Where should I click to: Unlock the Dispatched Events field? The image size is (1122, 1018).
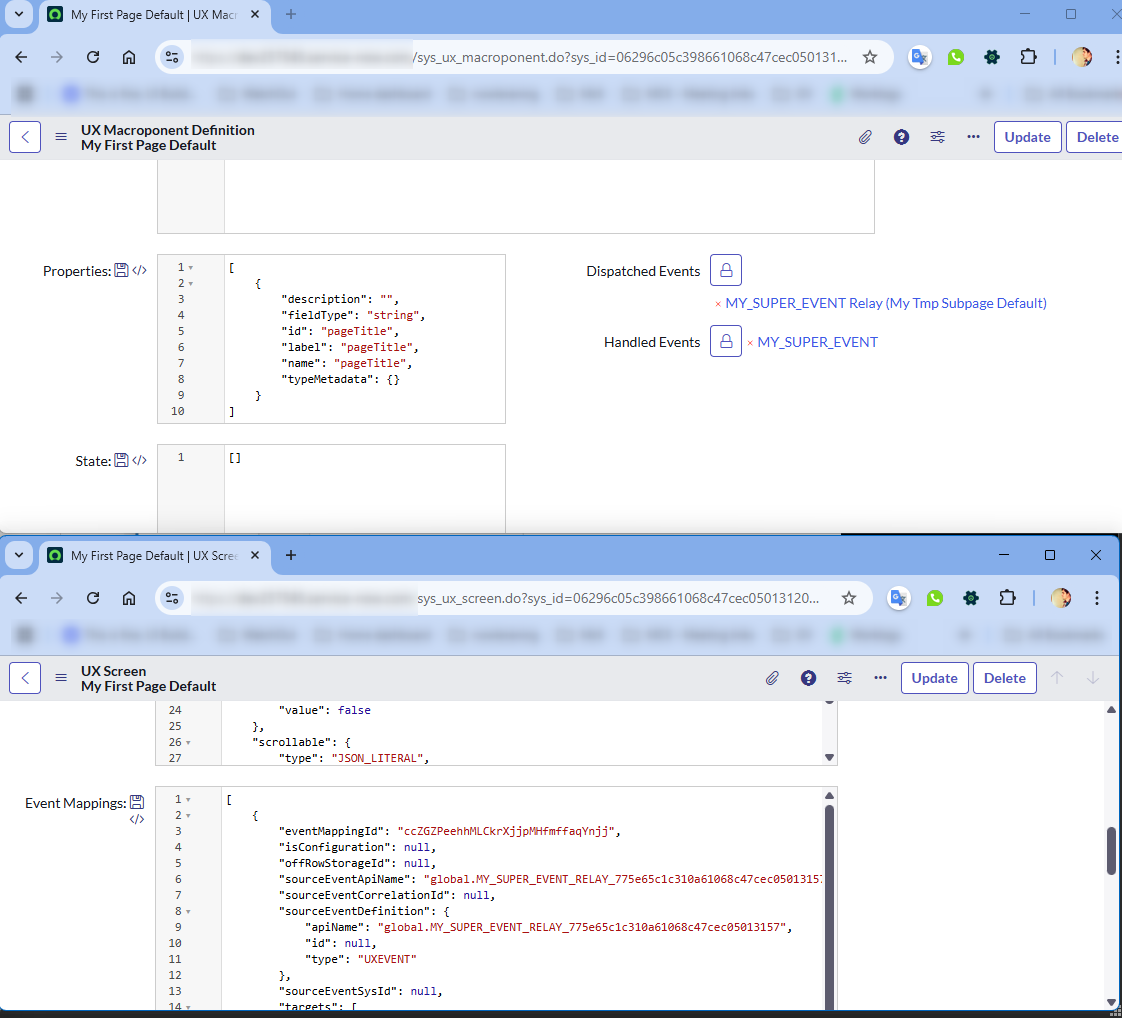[726, 270]
